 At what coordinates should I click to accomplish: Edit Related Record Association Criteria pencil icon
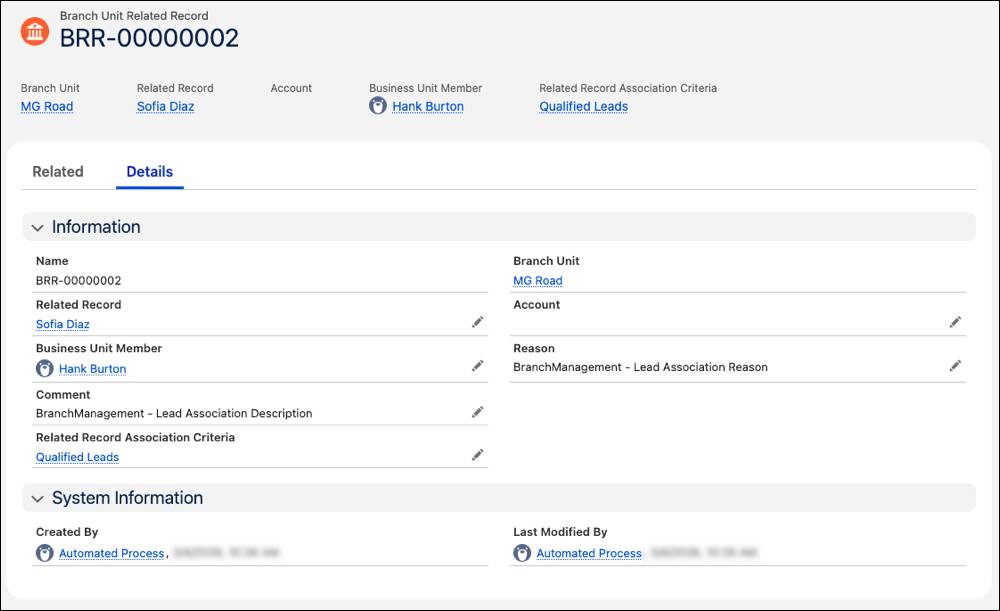coord(477,455)
